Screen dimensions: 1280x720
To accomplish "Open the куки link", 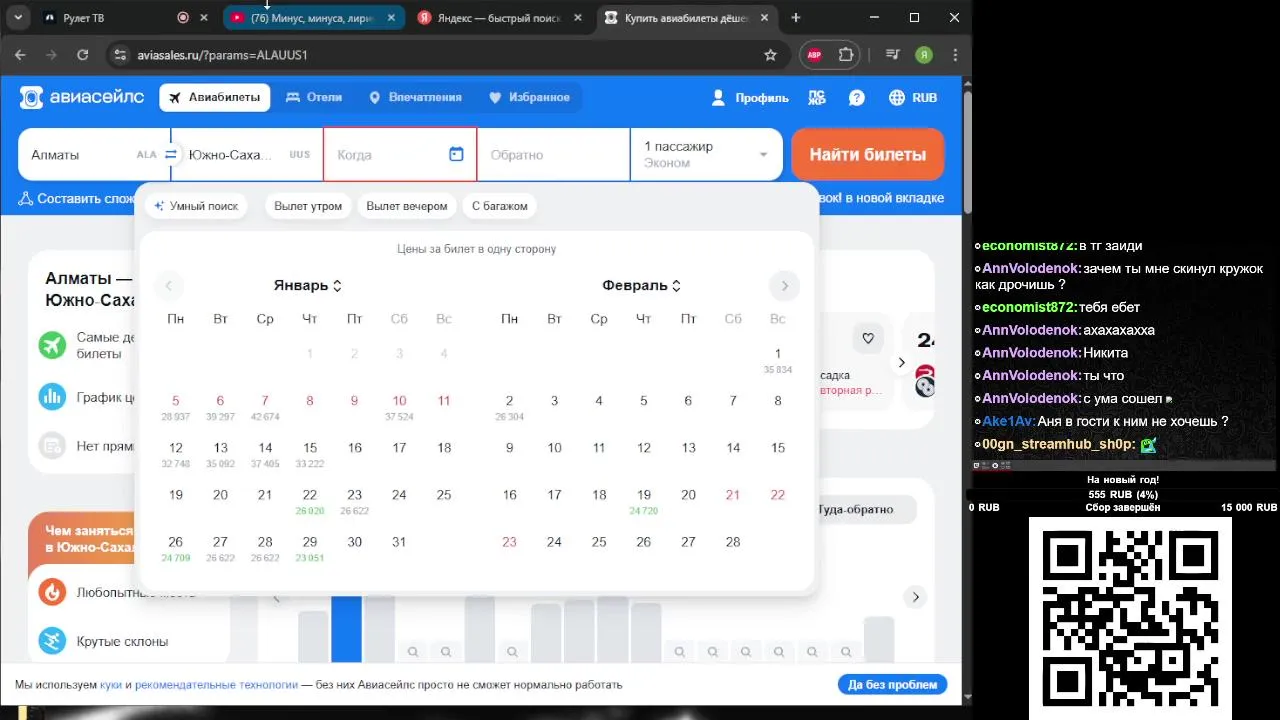I will click(x=111, y=685).
